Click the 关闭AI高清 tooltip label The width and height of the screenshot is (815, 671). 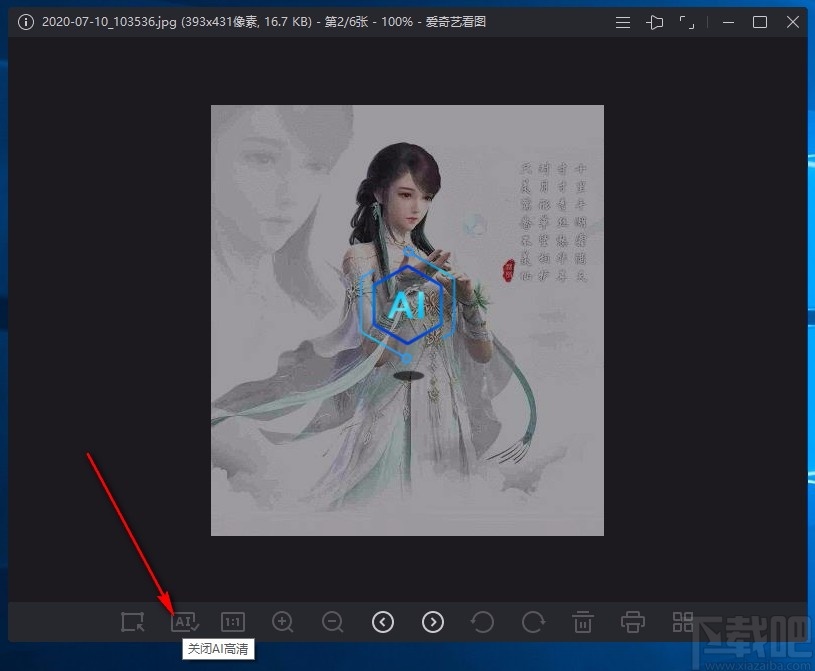pos(217,649)
